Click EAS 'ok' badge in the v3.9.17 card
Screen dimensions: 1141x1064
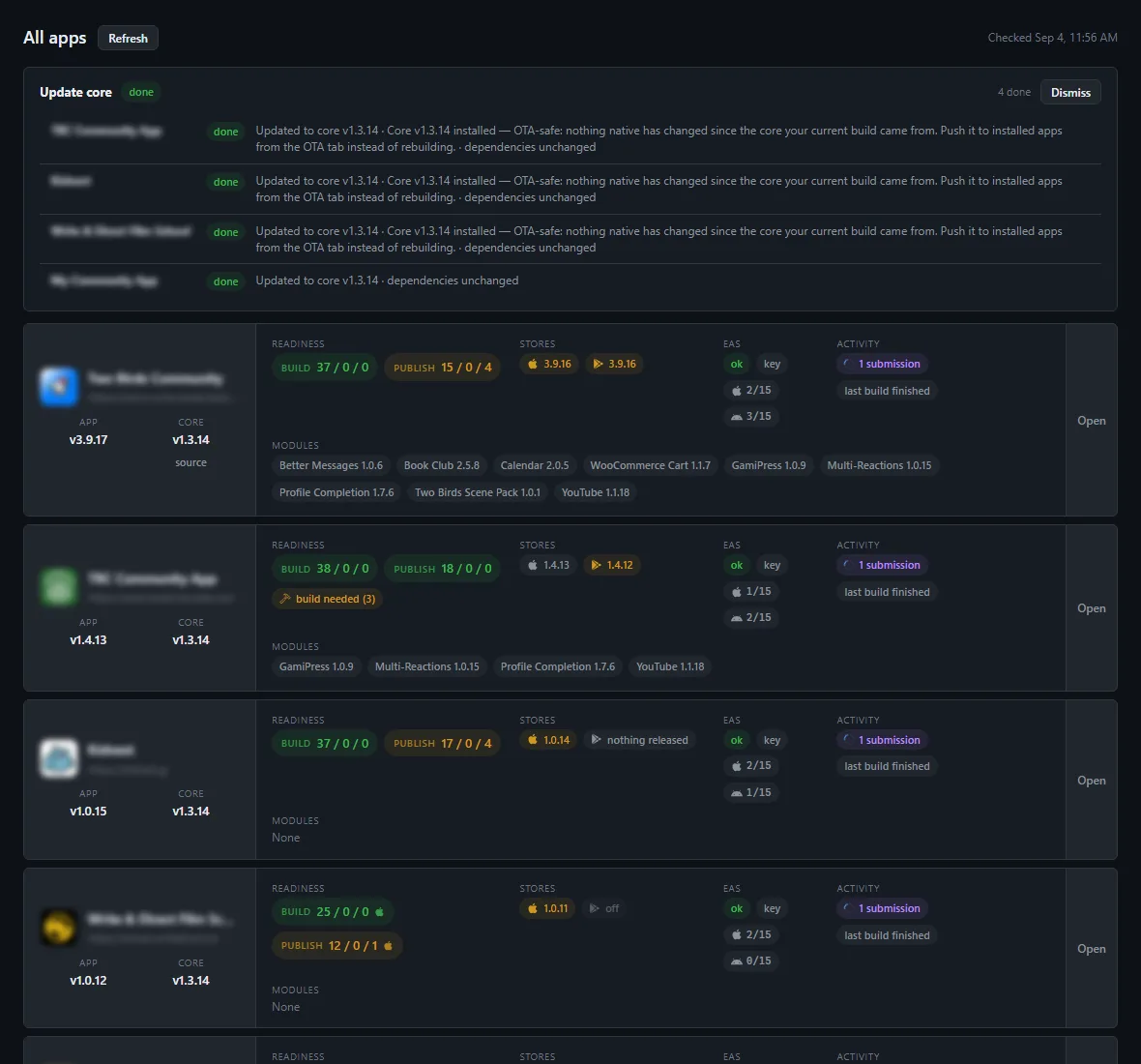click(737, 364)
